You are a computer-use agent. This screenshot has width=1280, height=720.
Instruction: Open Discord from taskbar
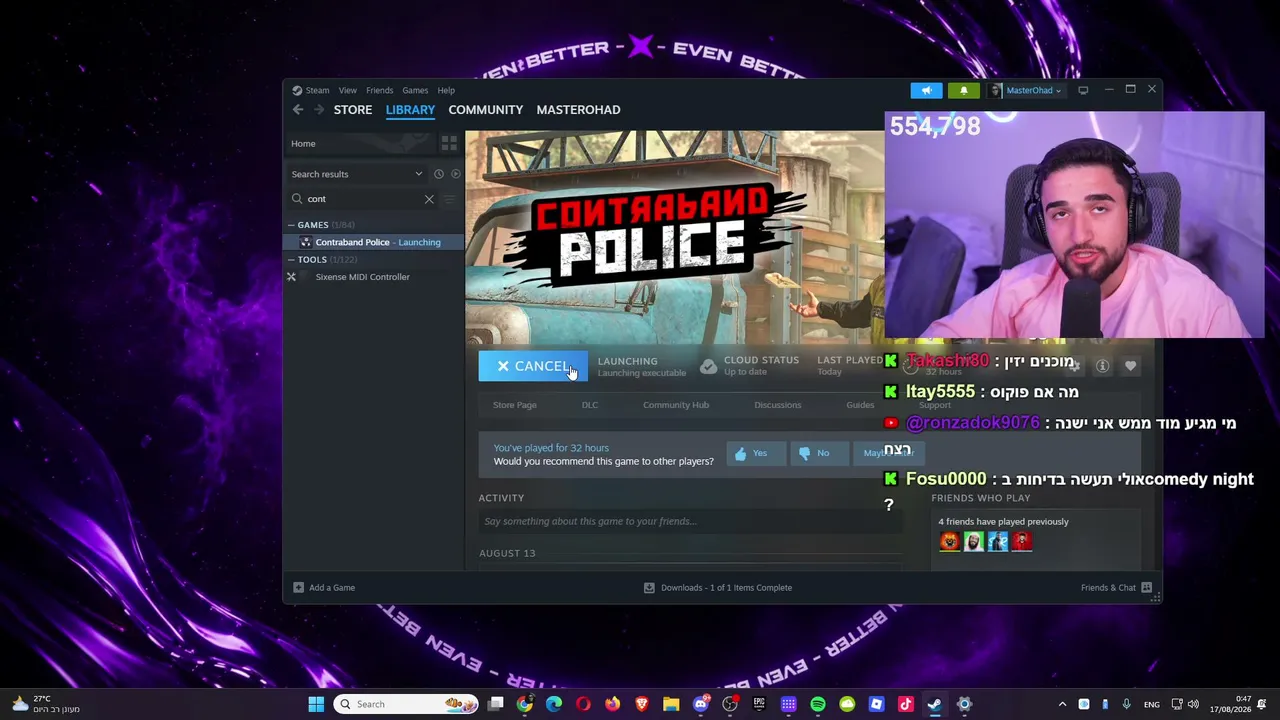tap(701, 704)
